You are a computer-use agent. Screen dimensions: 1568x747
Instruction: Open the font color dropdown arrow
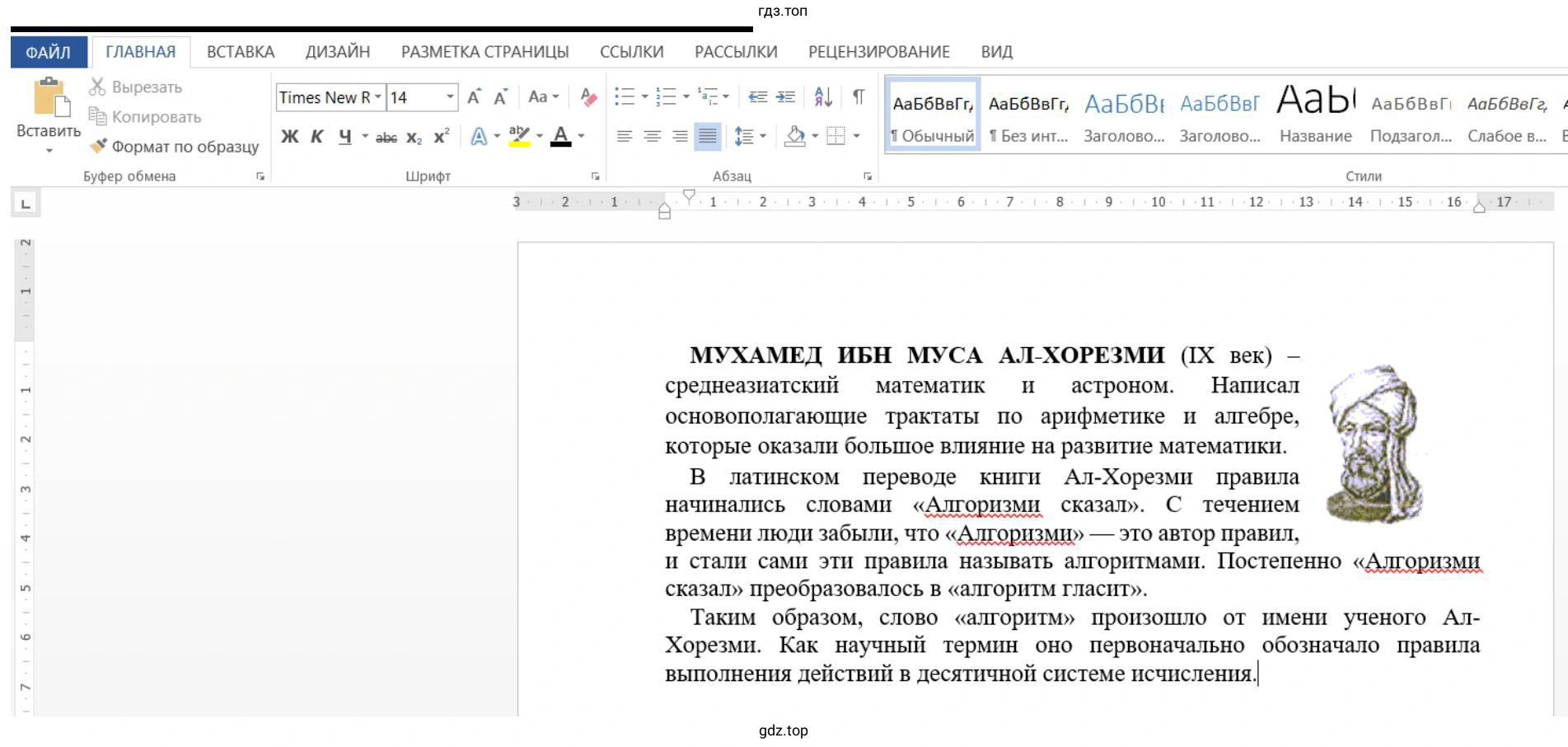[581, 136]
